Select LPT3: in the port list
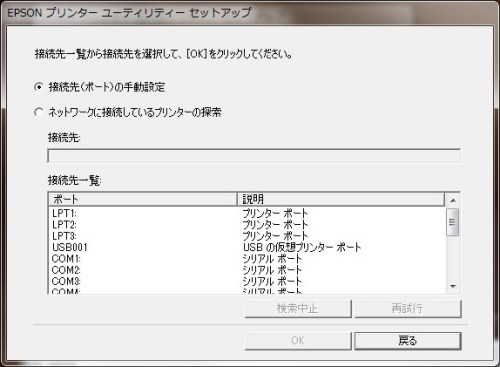This screenshot has height=367, width=500. (64, 236)
